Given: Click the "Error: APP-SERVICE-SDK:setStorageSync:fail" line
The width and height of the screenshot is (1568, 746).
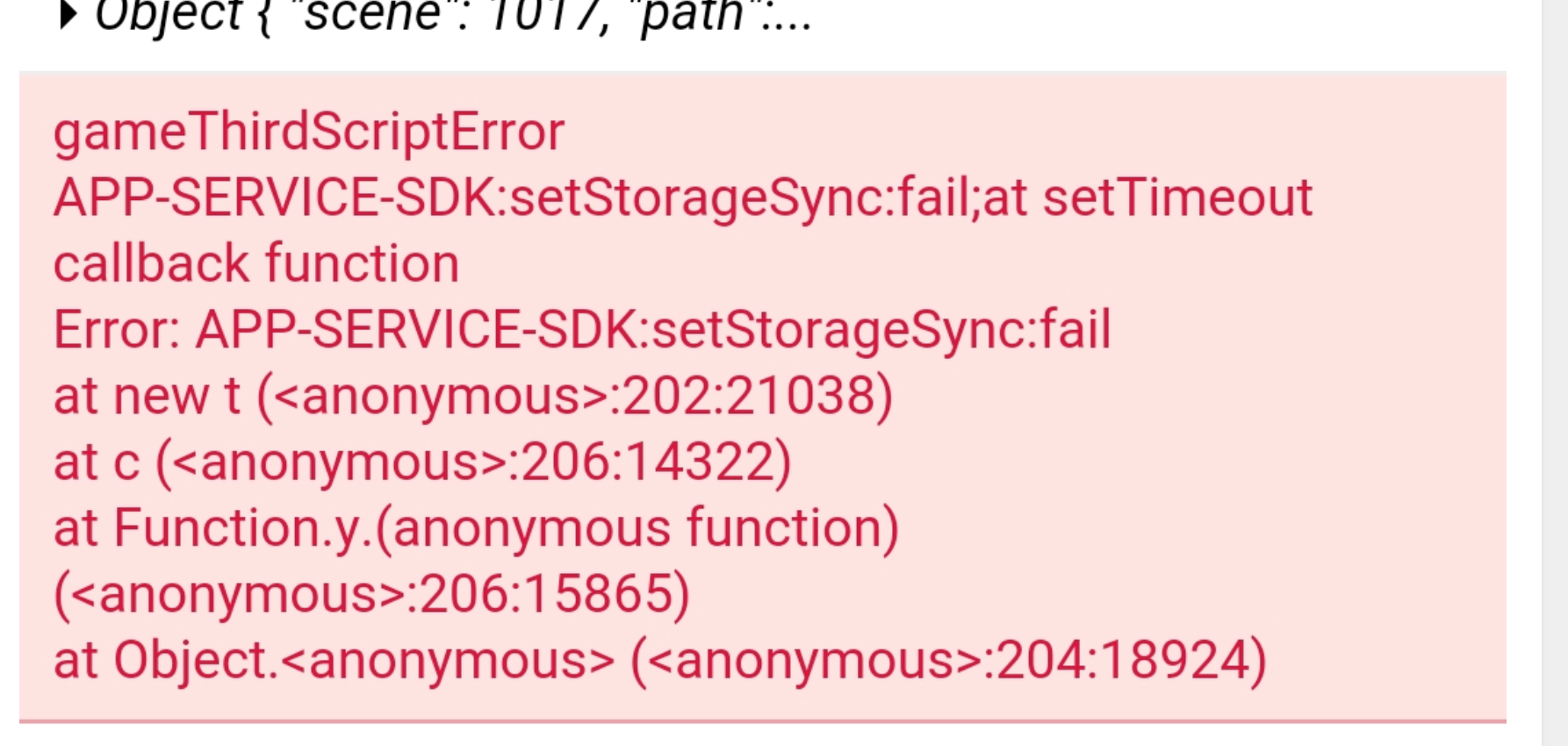Looking at the screenshot, I should click(581, 330).
